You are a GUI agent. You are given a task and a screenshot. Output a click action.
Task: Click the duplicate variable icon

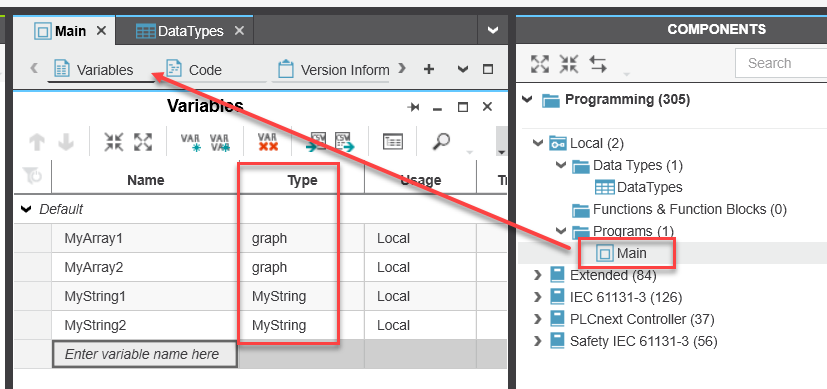click(220, 142)
